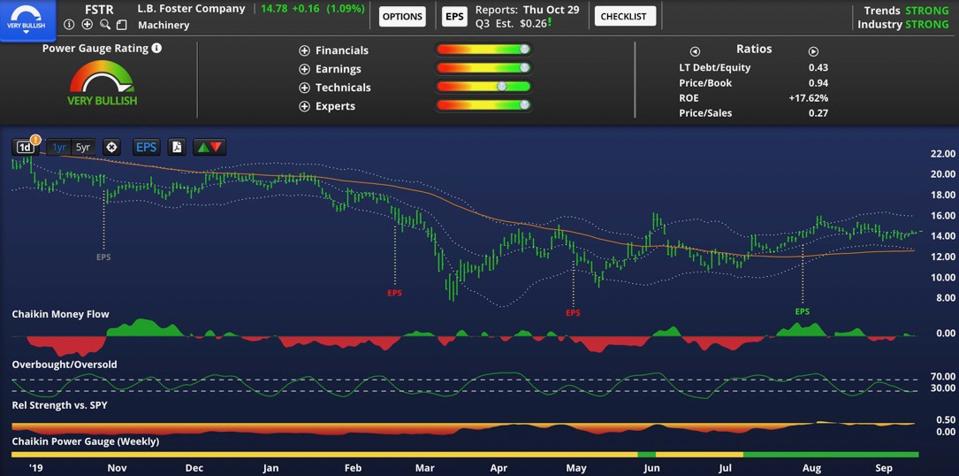This screenshot has width=959, height=476.
Task: Click the Ratios heading
Action: point(754,49)
